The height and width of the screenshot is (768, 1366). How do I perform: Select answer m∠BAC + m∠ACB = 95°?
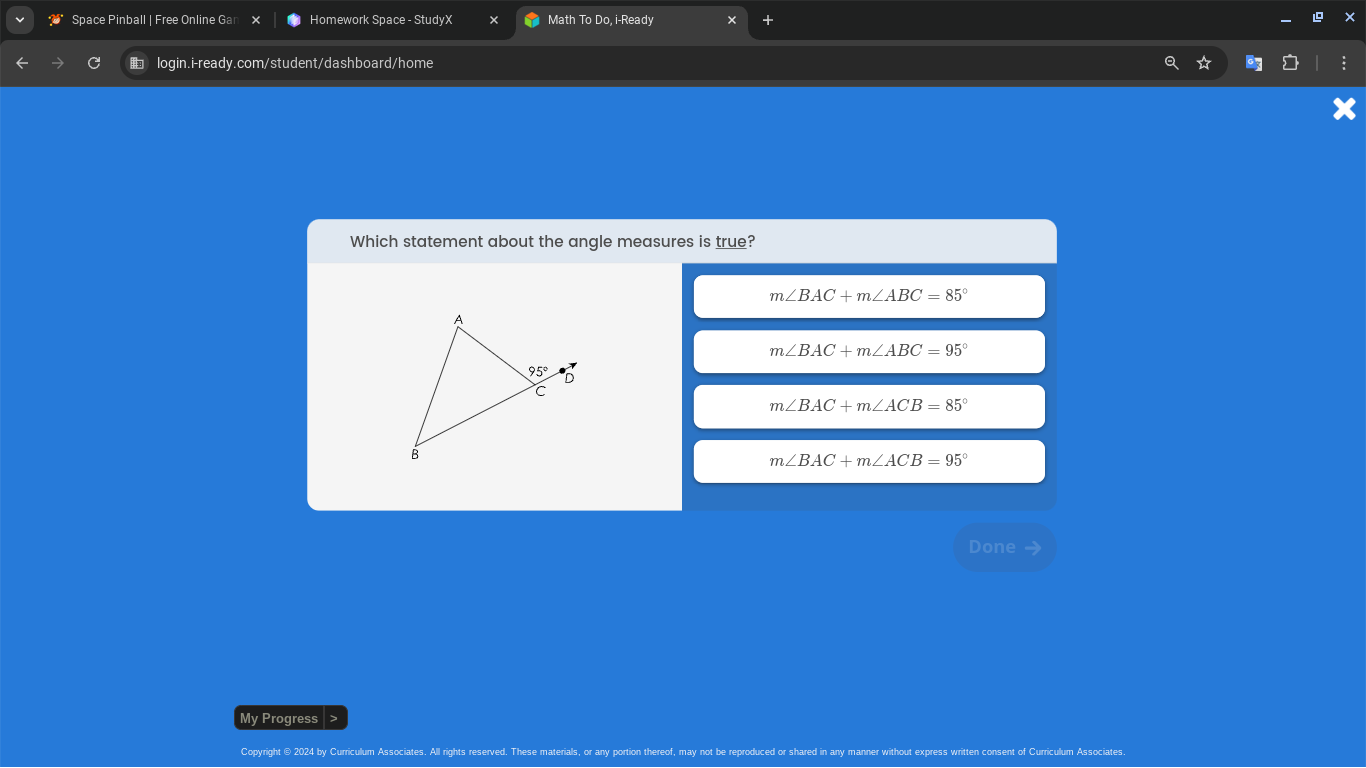tap(869, 461)
